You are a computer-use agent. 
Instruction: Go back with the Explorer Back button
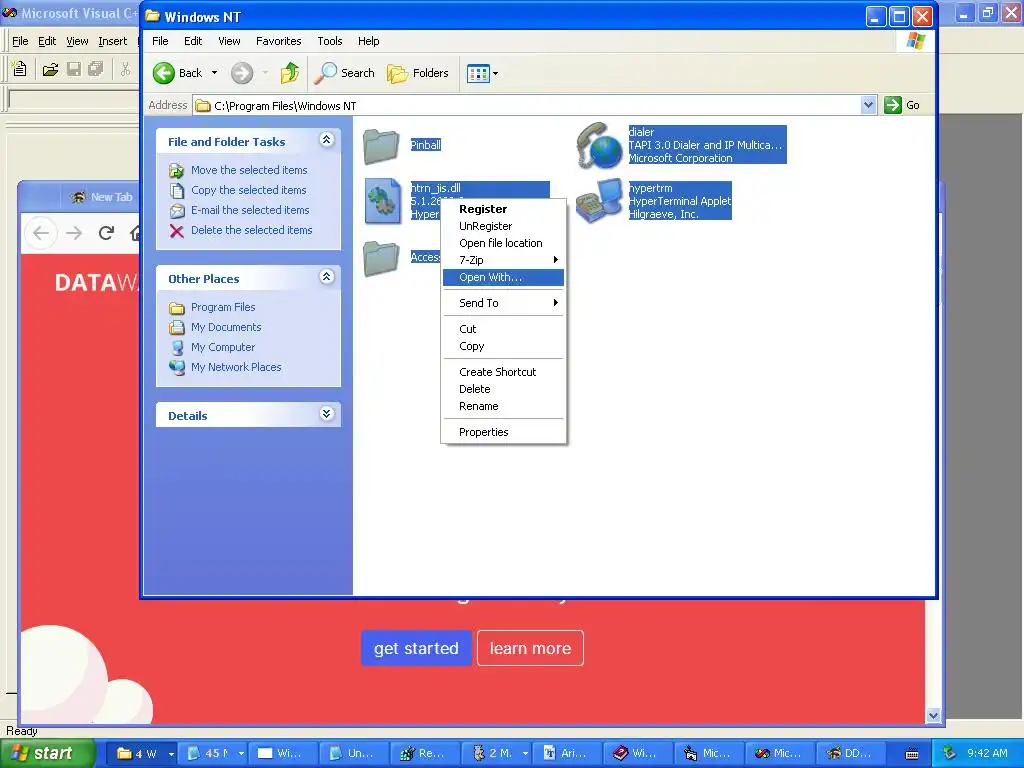coord(178,73)
